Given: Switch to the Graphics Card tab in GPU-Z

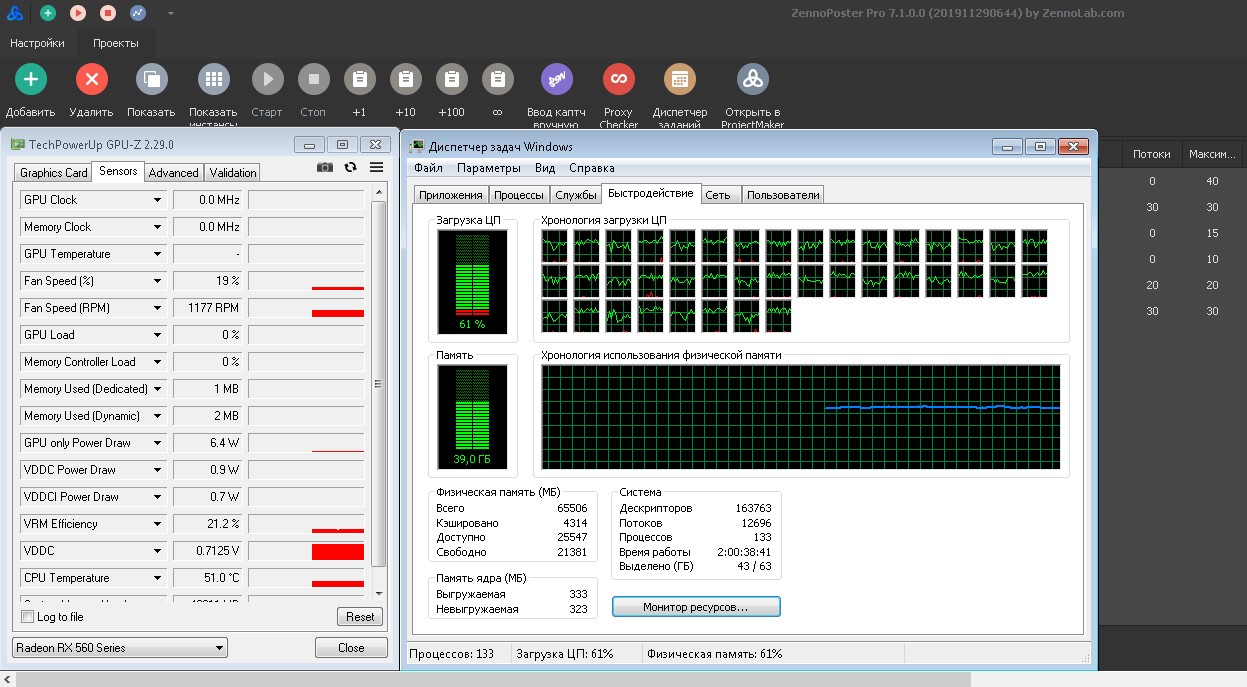Looking at the screenshot, I should tap(54, 173).
